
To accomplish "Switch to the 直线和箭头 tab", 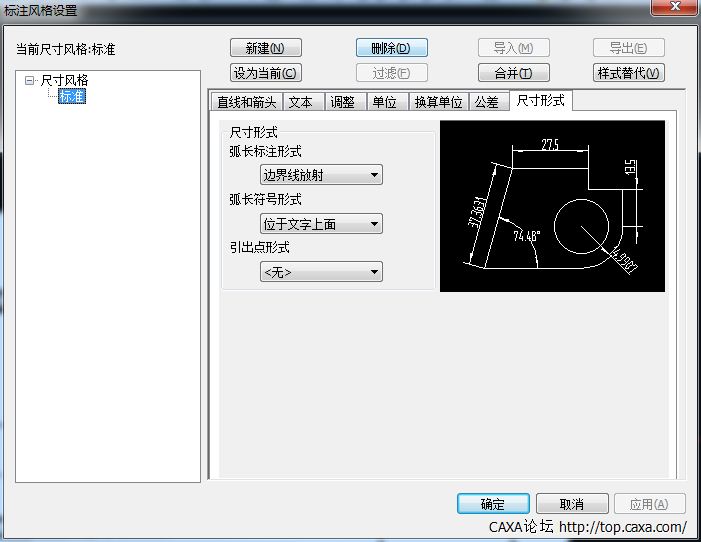I will click(x=247, y=102).
